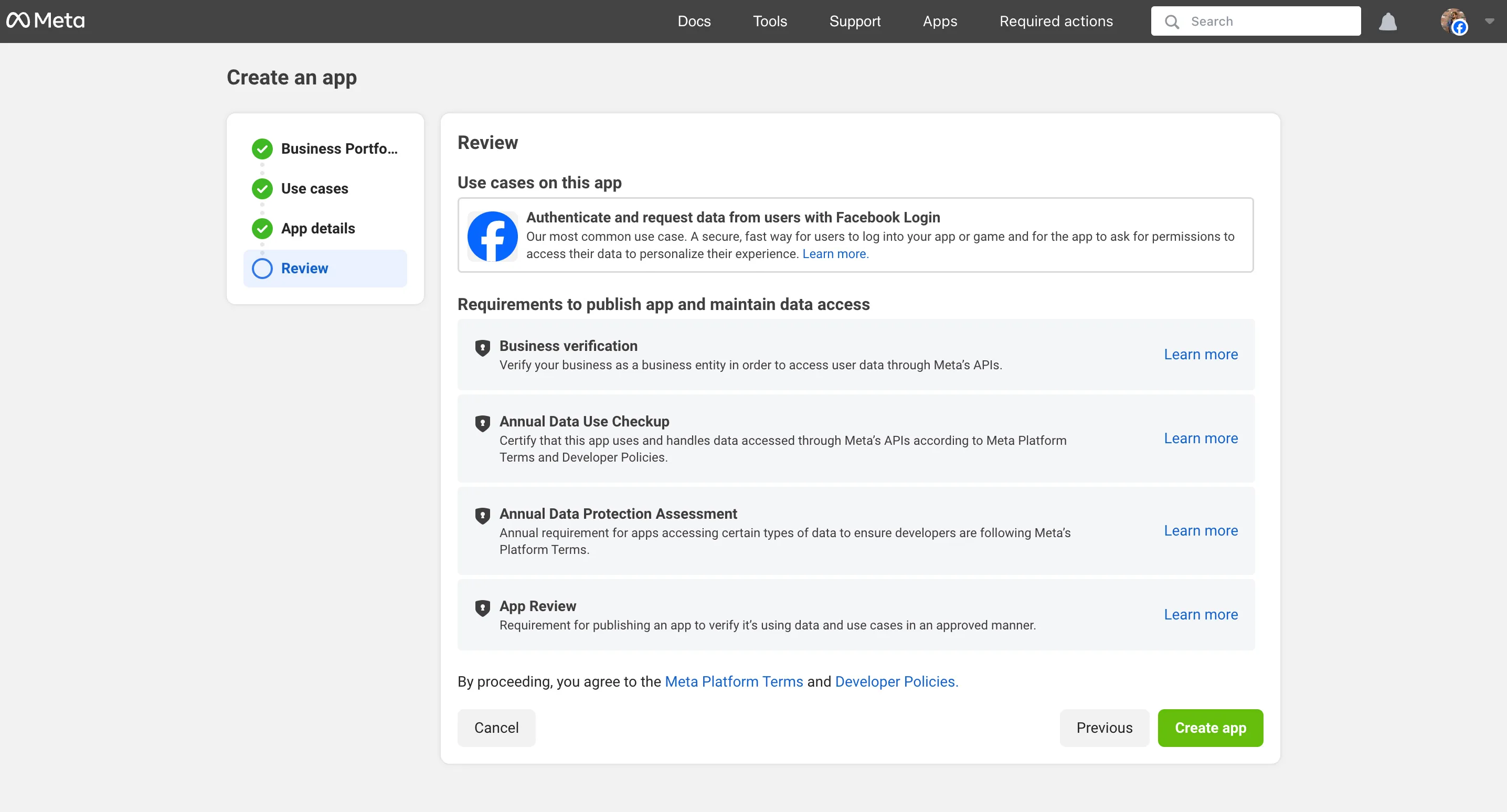
Task: Open the Tools menu
Action: [x=770, y=21]
